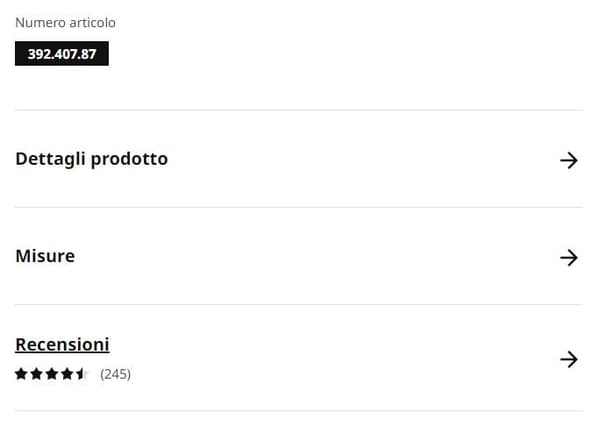Click empty space in the Misure row

[x=300, y=257]
